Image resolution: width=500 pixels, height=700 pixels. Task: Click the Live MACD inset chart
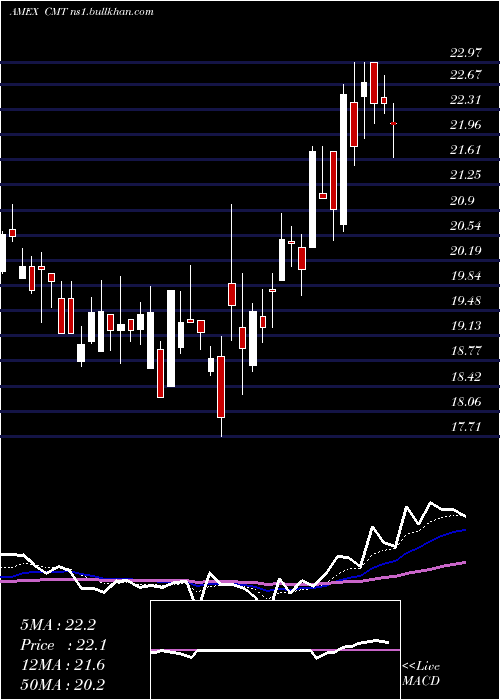click(x=275, y=650)
